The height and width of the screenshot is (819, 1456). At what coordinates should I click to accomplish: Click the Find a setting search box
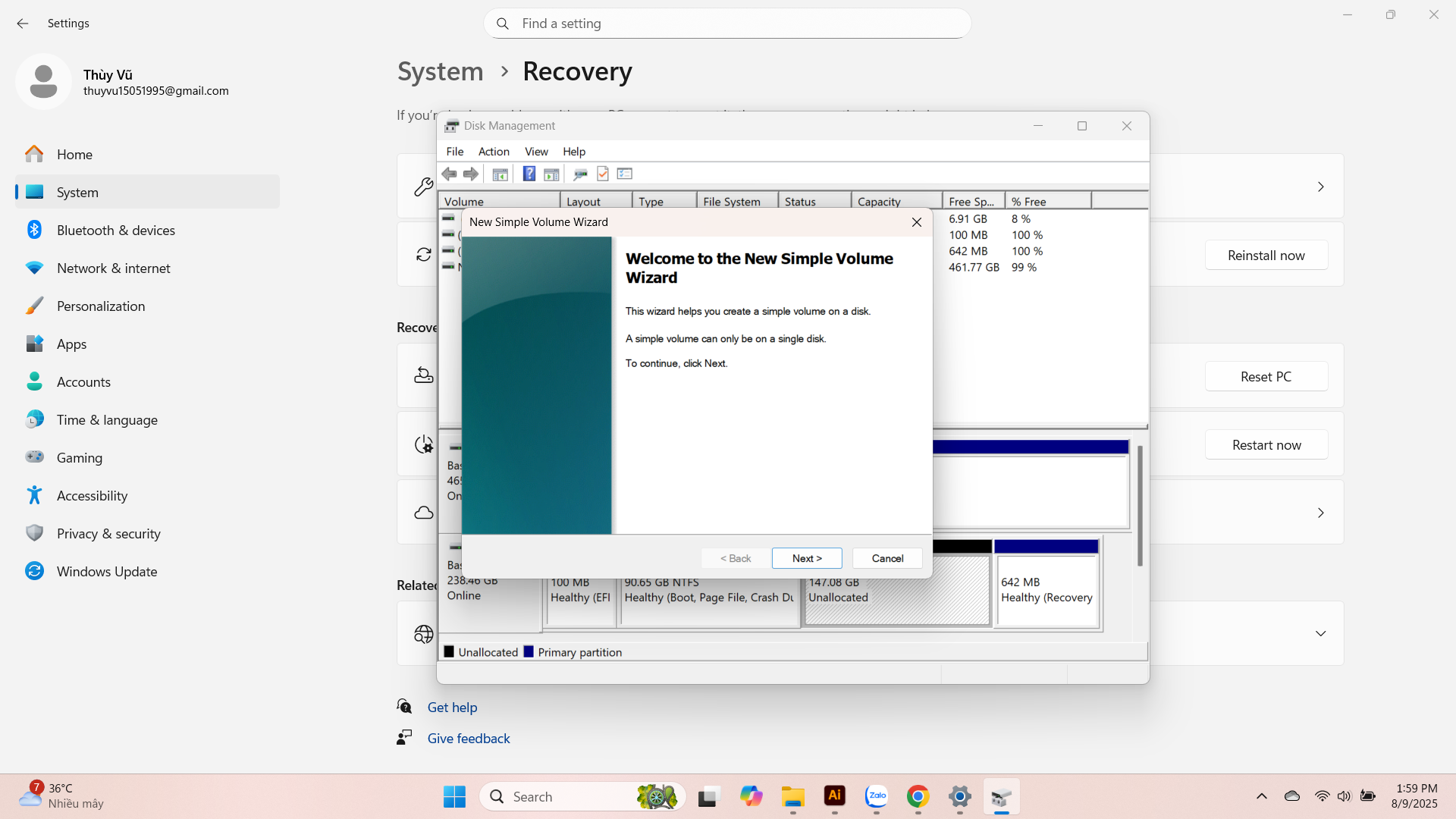[x=726, y=24]
